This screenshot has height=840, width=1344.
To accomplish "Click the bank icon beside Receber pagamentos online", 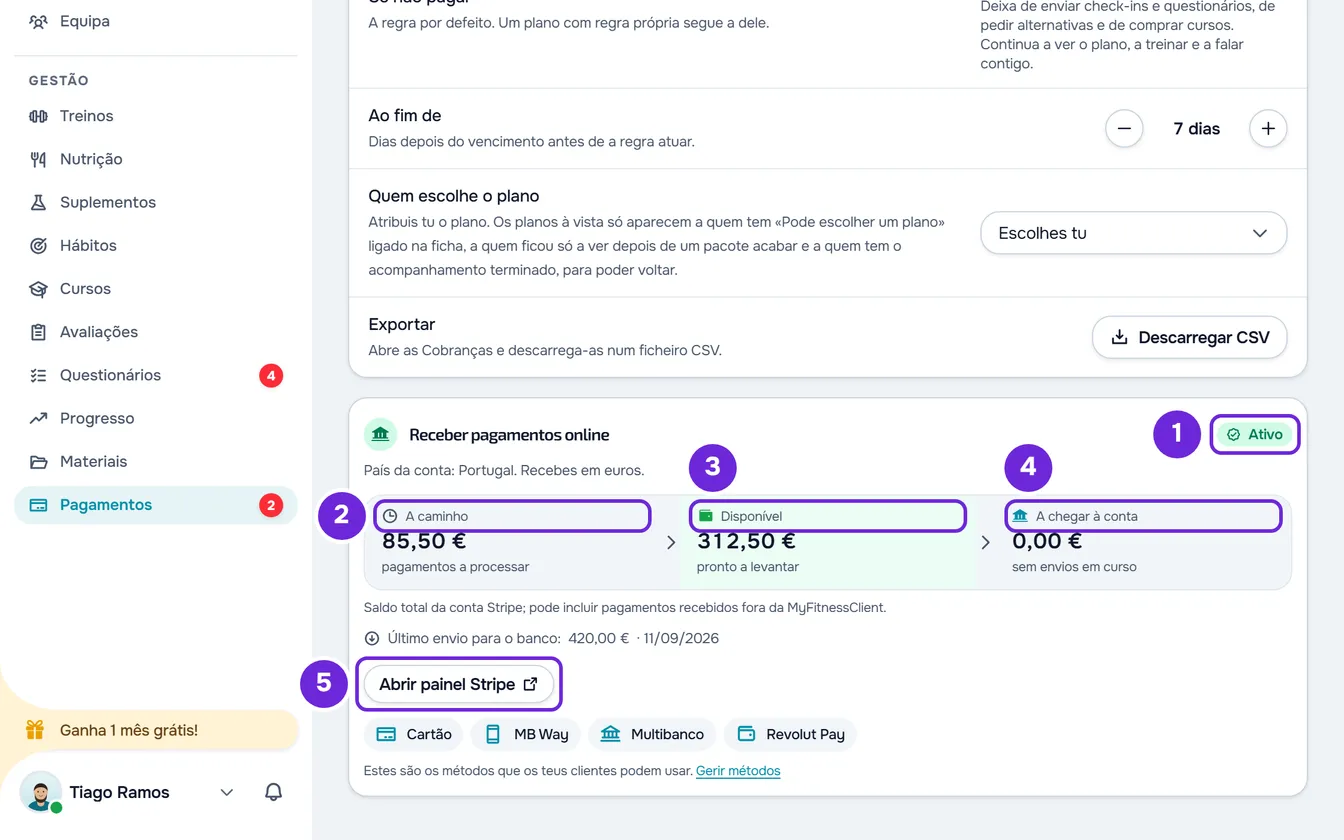I will (x=380, y=435).
